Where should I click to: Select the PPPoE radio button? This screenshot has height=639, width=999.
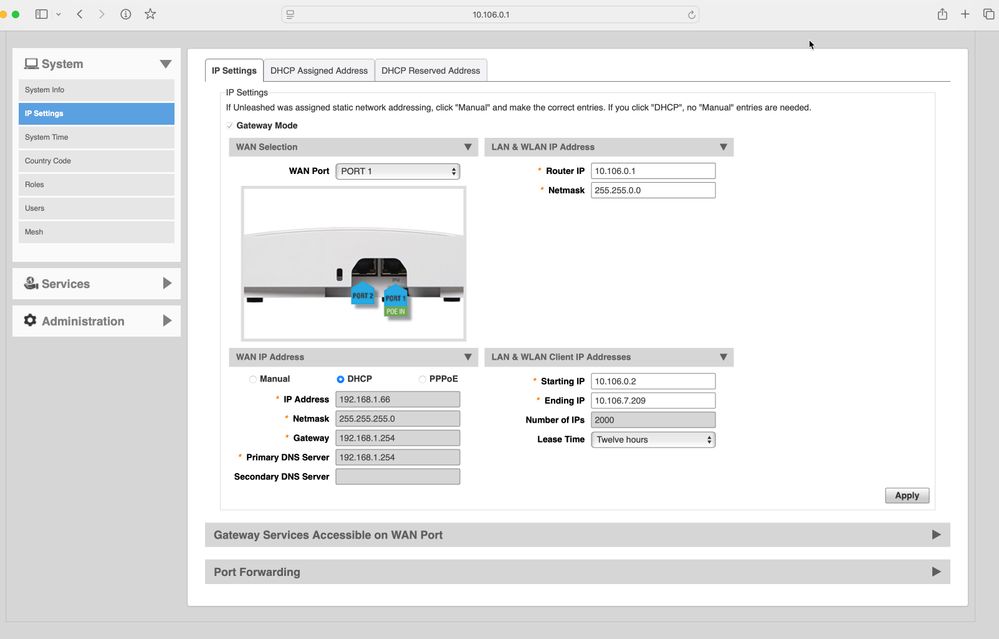click(421, 380)
